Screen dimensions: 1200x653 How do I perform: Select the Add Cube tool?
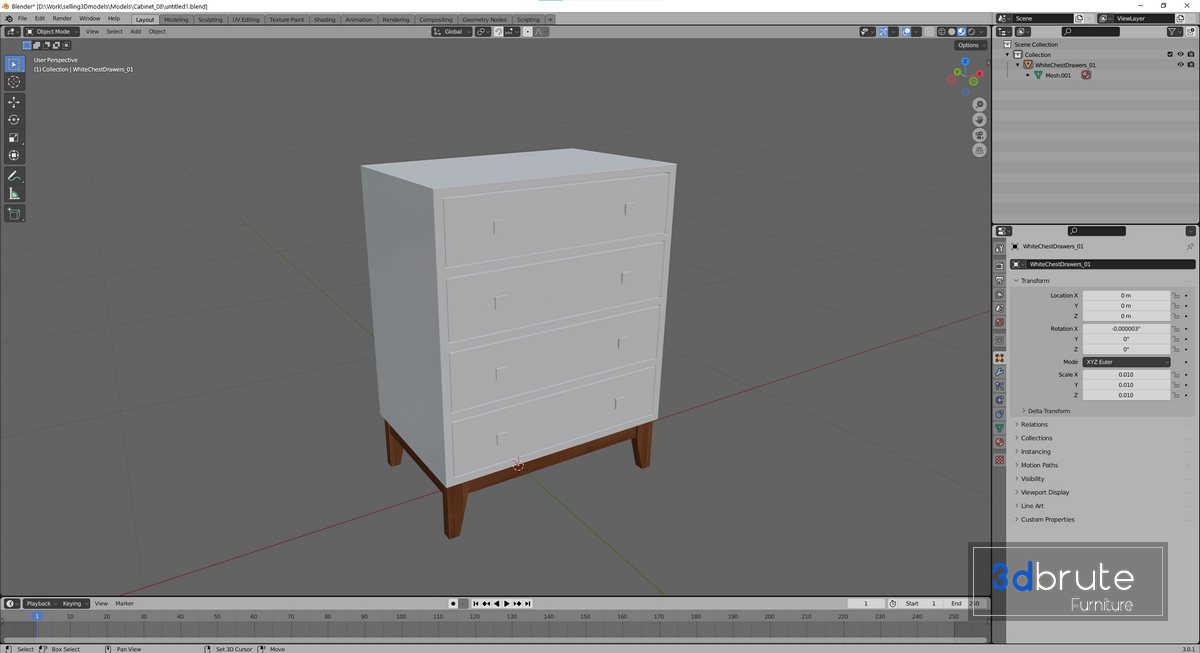[x=14, y=214]
